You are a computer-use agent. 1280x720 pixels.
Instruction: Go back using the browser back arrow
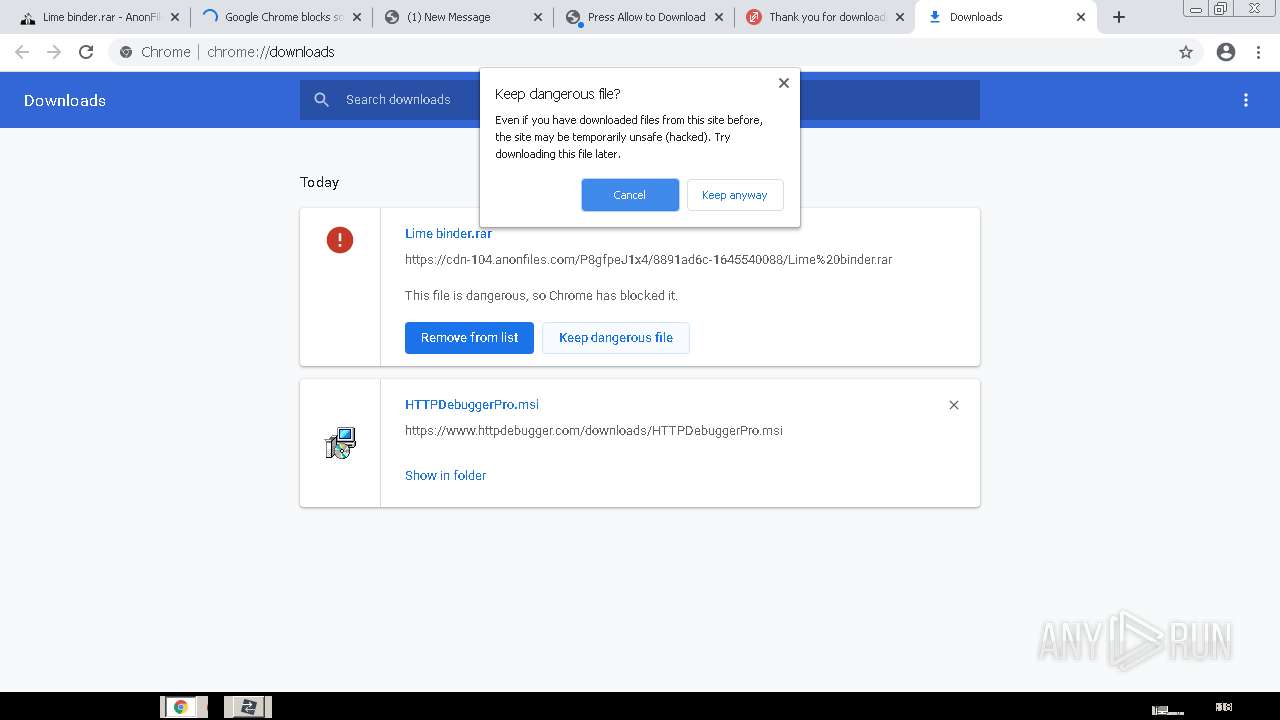click(x=22, y=52)
